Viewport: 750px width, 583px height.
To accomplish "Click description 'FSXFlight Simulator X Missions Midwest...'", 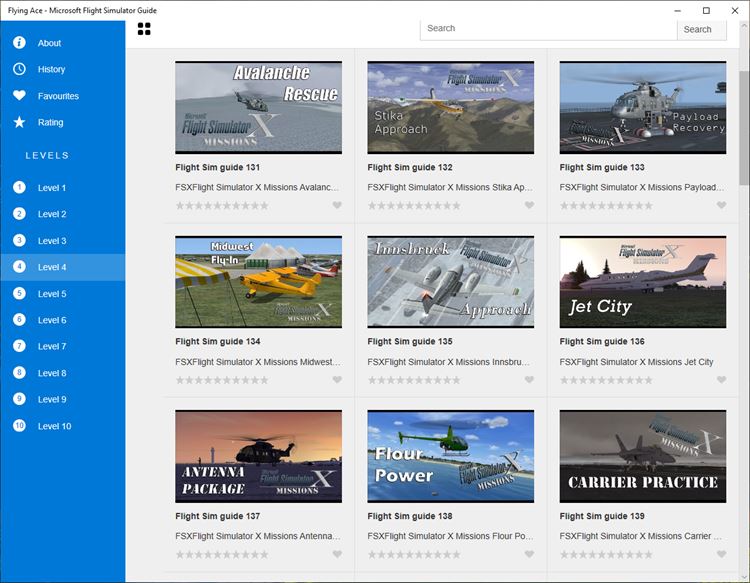I will [x=258, y=362].
